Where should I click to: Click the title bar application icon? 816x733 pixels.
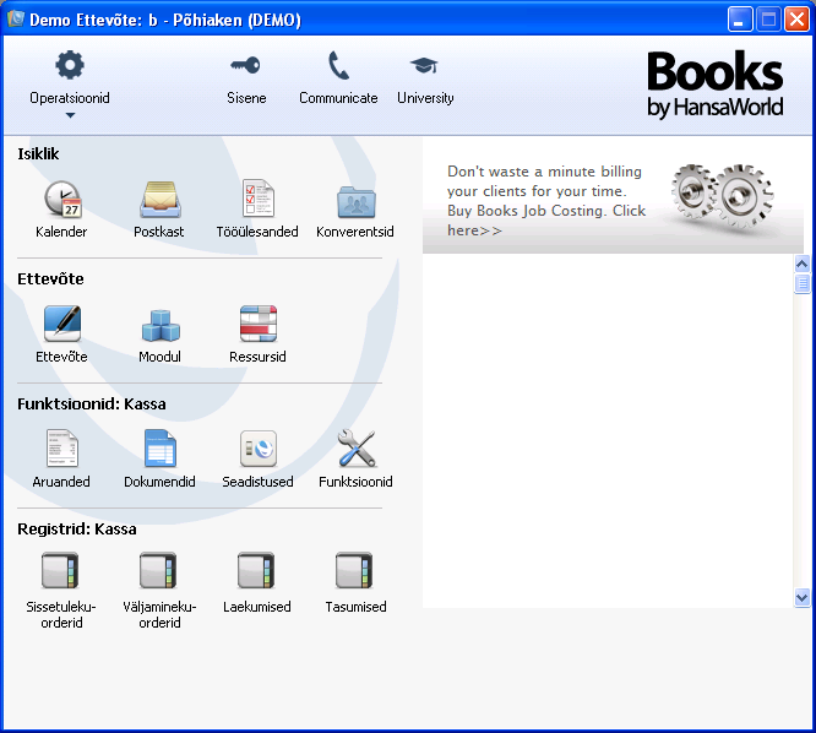(x=16, y=19)
